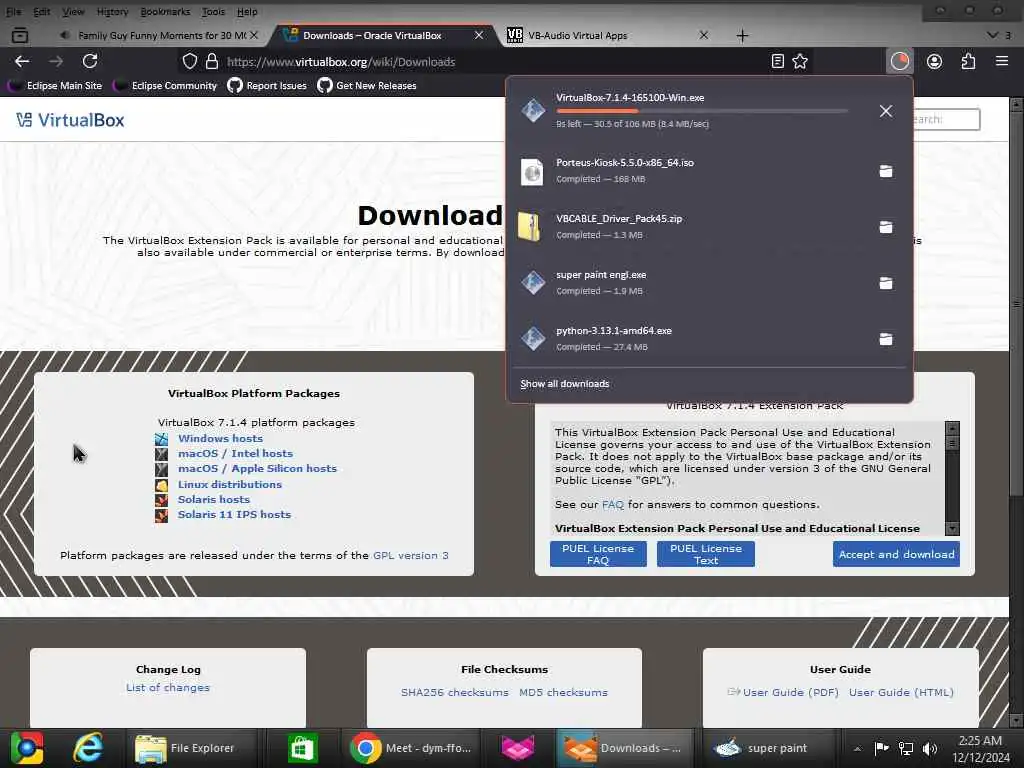Click the volume speaker tray icon
This screenshot has height=768, width=1024.
point(930,748)
